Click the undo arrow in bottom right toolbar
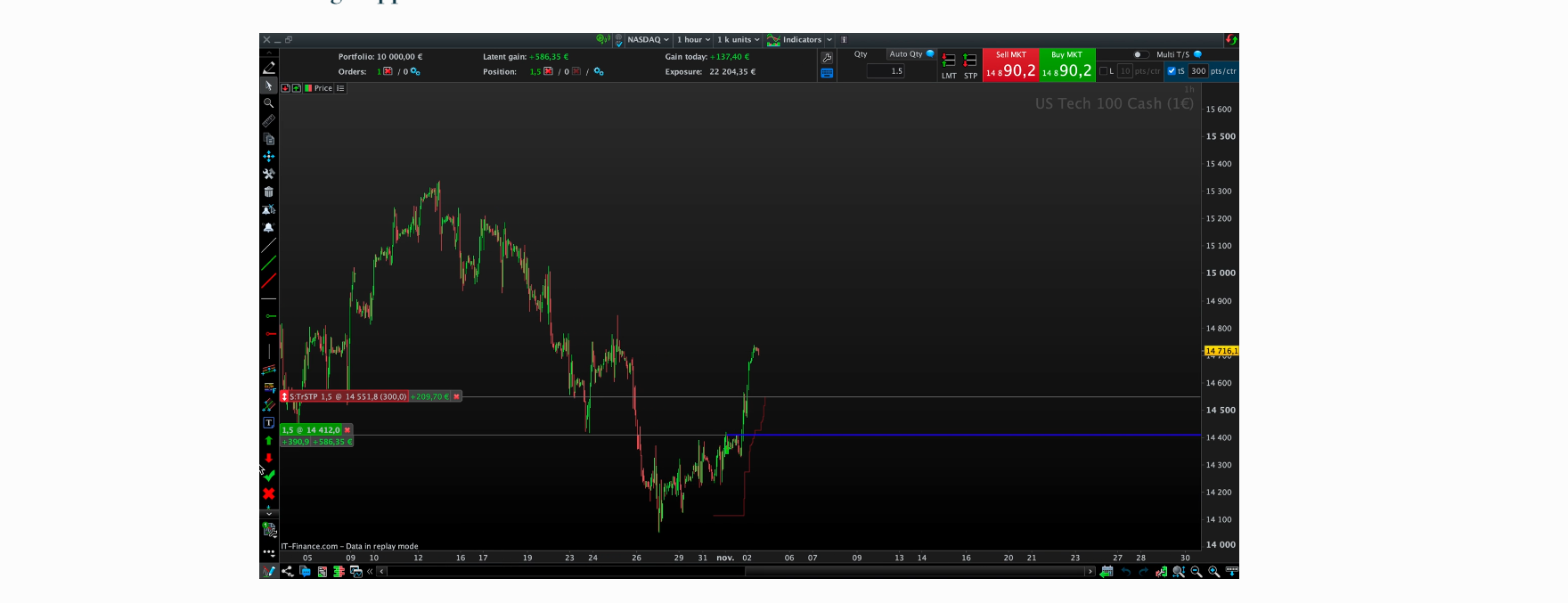This screenshot has width=1568, height=603. (1126, 572)
